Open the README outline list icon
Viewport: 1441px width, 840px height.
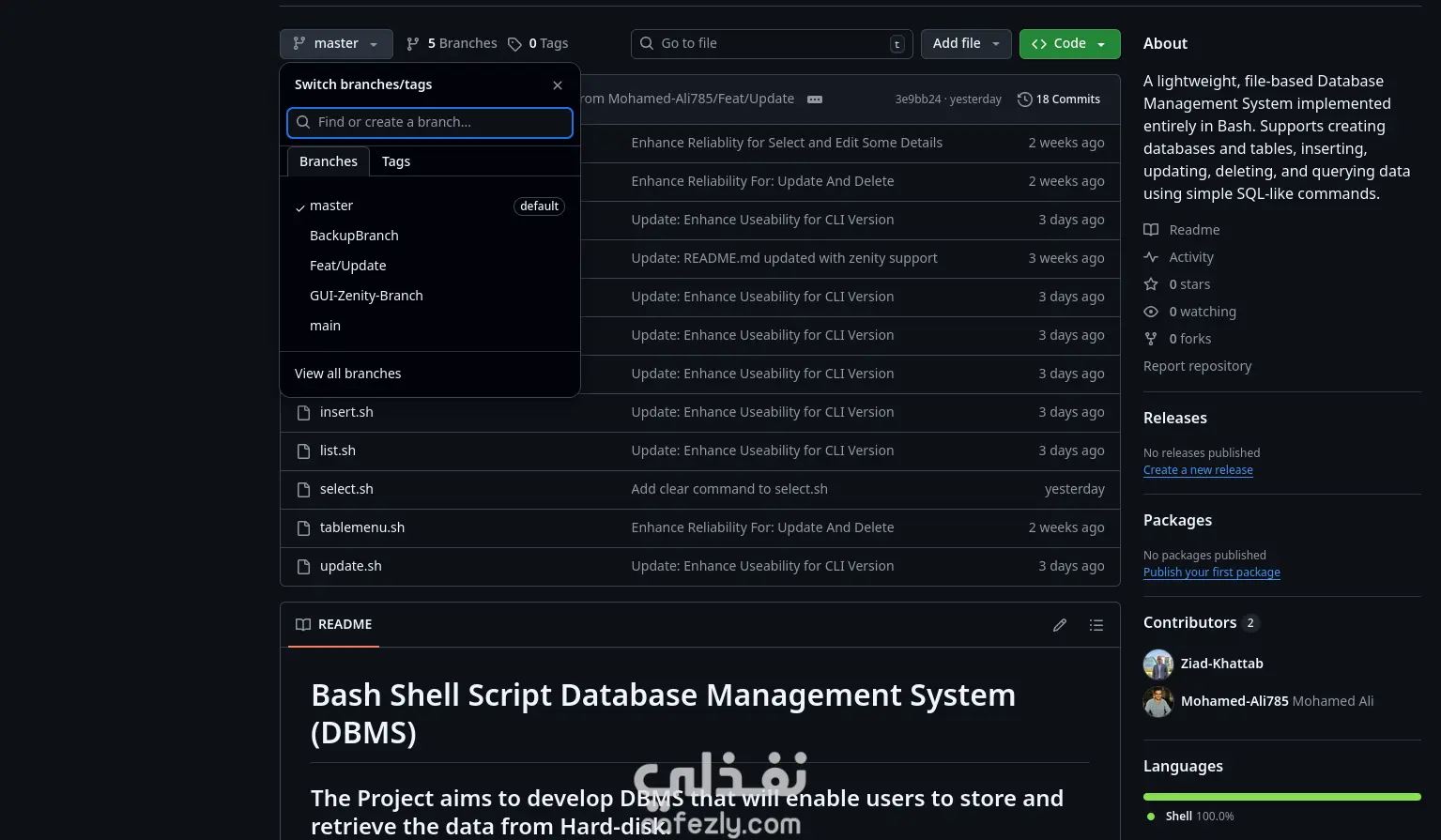point(1096,625)
